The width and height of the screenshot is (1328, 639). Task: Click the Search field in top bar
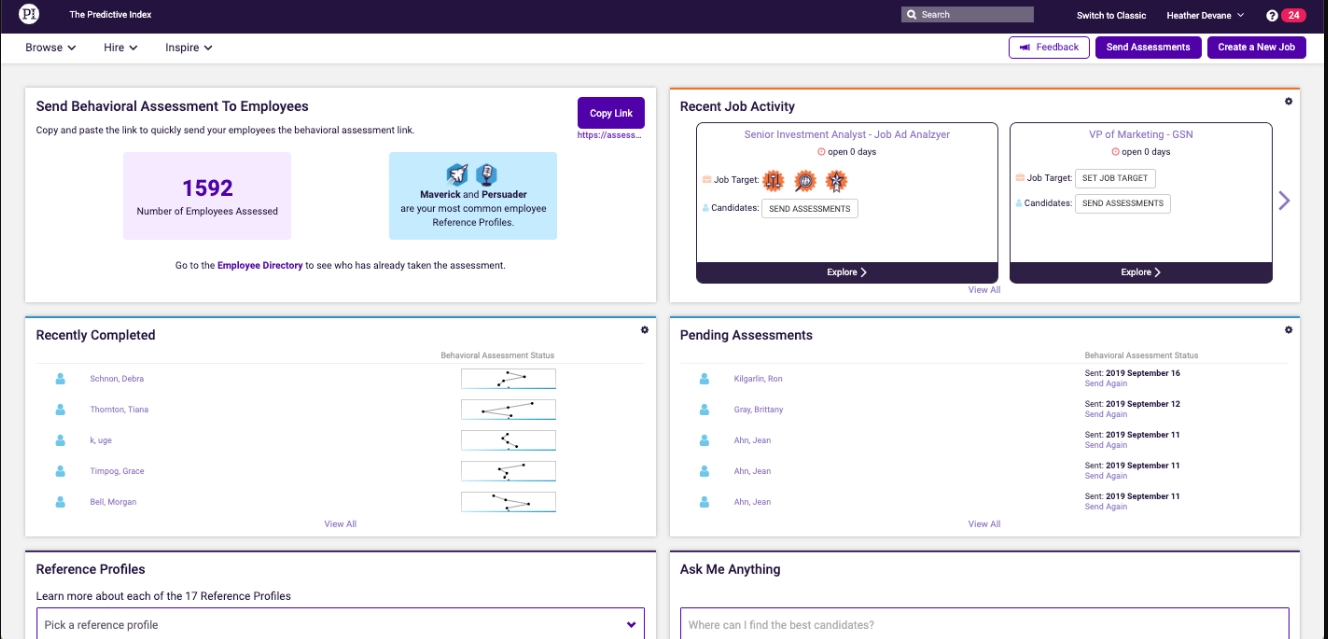coord(967,15)
